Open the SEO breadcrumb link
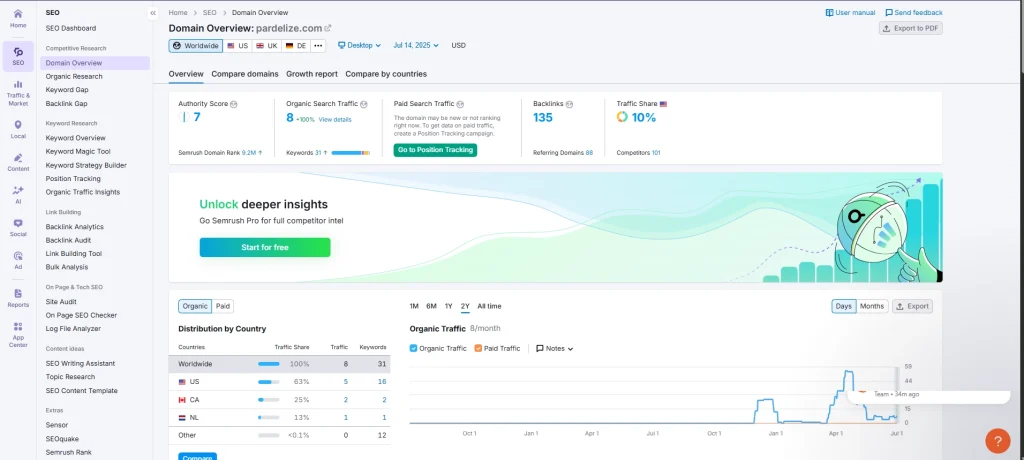This screenshot has width=1024, height=460. click(x=210, y=12)
